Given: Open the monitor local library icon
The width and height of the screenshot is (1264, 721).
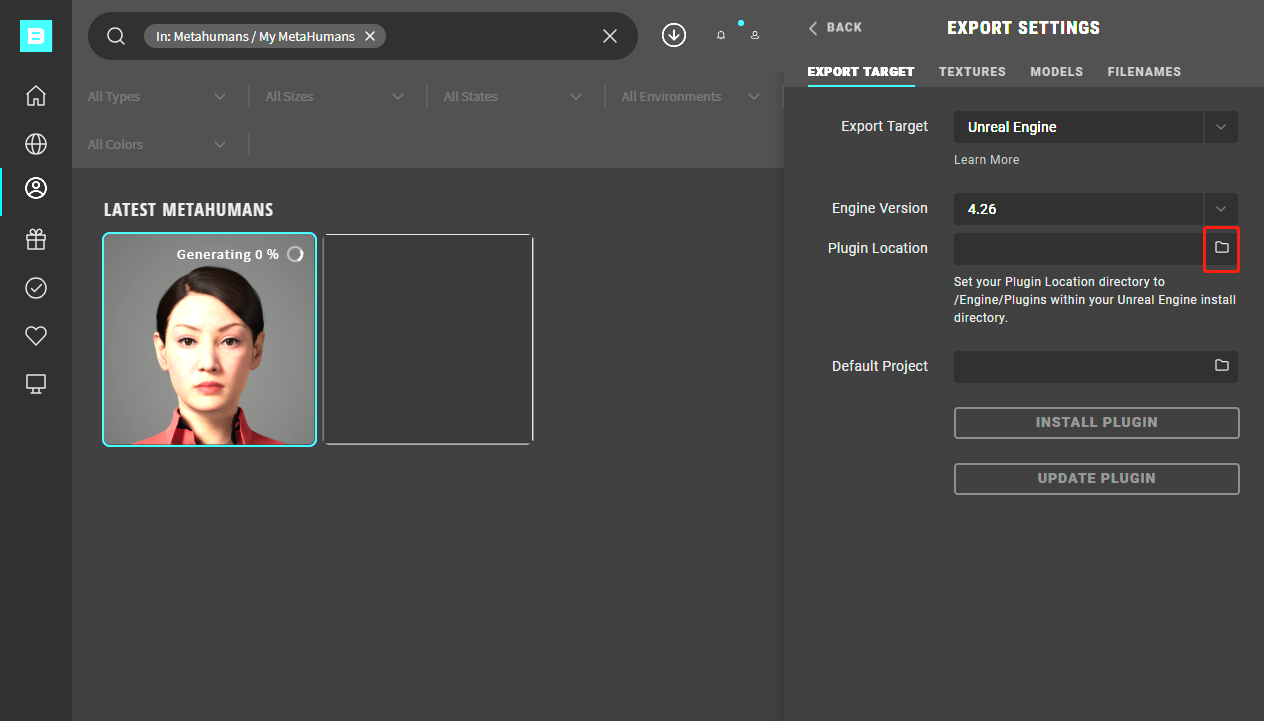Looking at the screenshot, I should pos(36,384).
